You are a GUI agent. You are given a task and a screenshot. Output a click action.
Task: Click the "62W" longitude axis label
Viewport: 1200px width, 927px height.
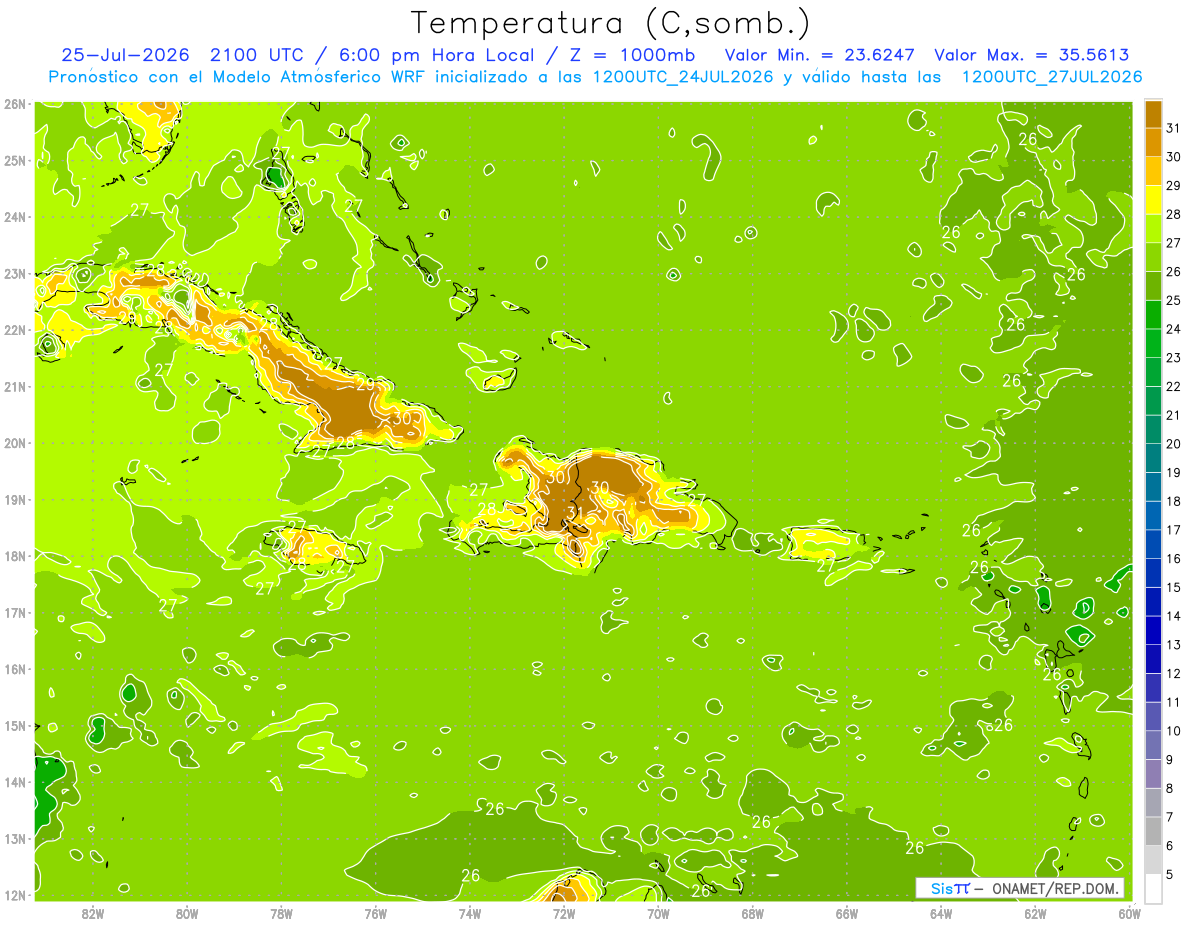pyautogui.click(x=1035, y=913)
